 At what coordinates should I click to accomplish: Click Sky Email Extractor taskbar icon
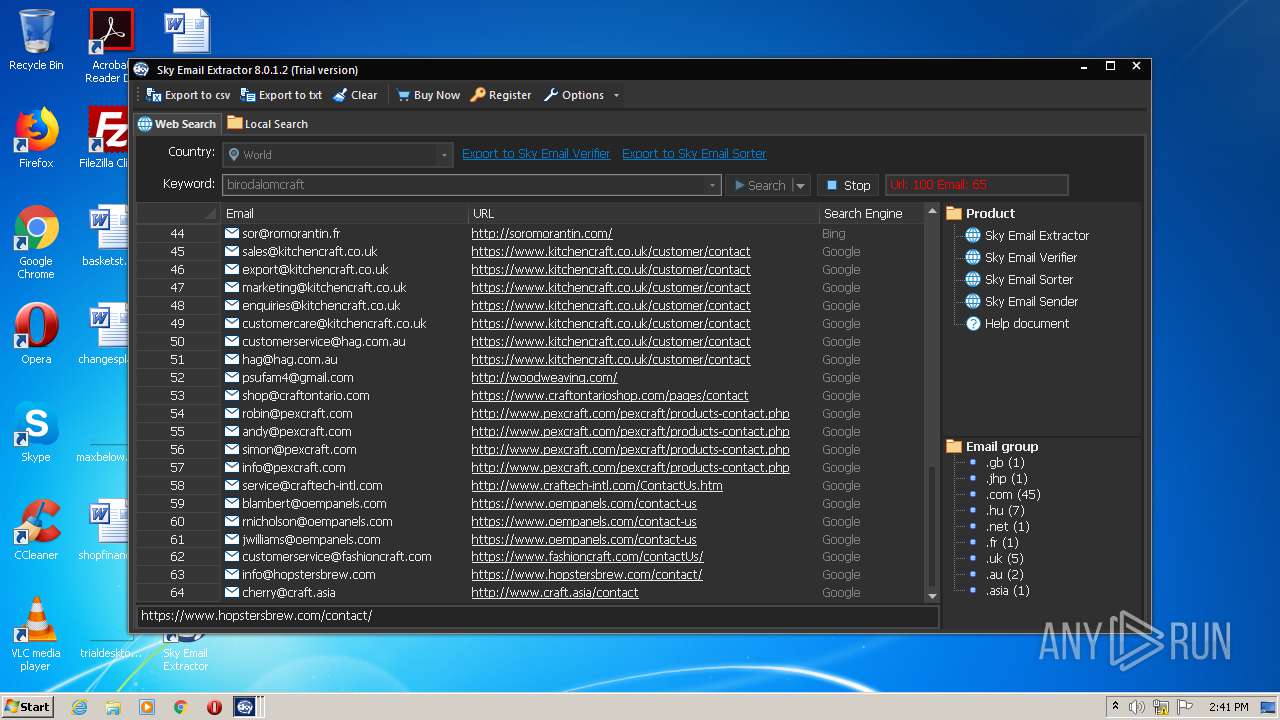click(x=245, y=707)
